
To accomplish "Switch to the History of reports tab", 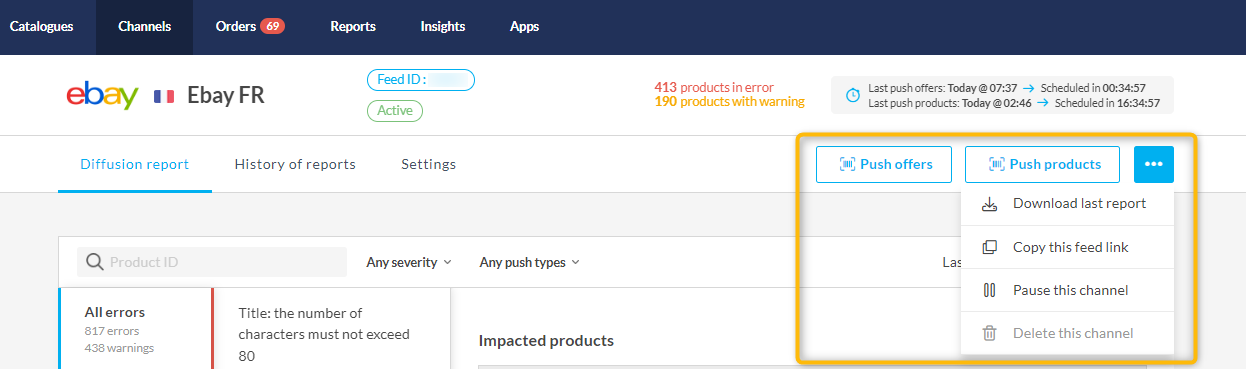I will tap(295, 164).
